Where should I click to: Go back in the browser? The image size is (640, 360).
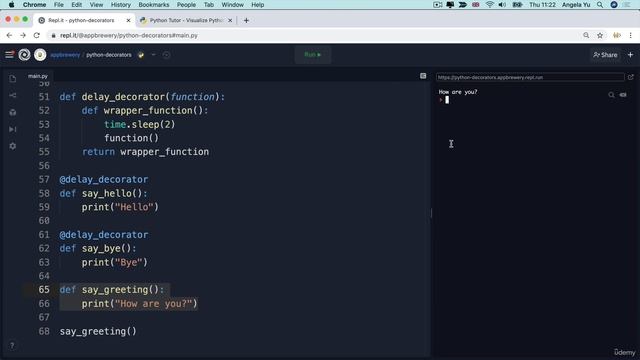point(9,36)
